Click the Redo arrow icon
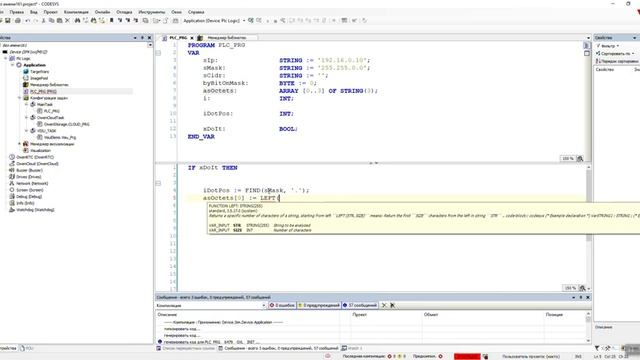The width and height of the screenshot is (640, 360). pyautogui.click(x=36, y=20)
